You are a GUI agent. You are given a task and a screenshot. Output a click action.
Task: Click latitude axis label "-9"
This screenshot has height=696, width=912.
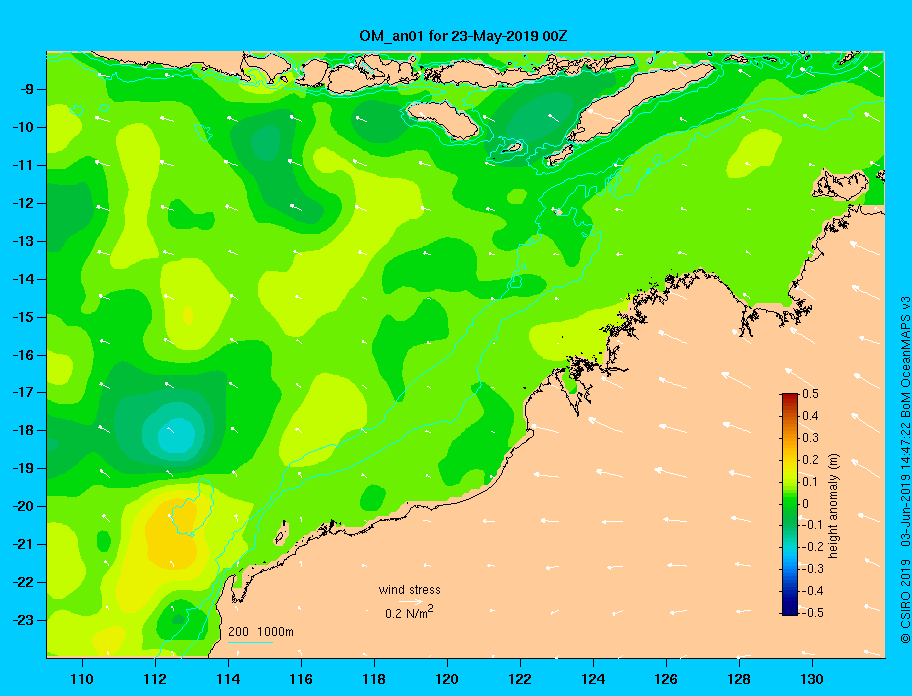pyautogui.click(x=25, y=90)
